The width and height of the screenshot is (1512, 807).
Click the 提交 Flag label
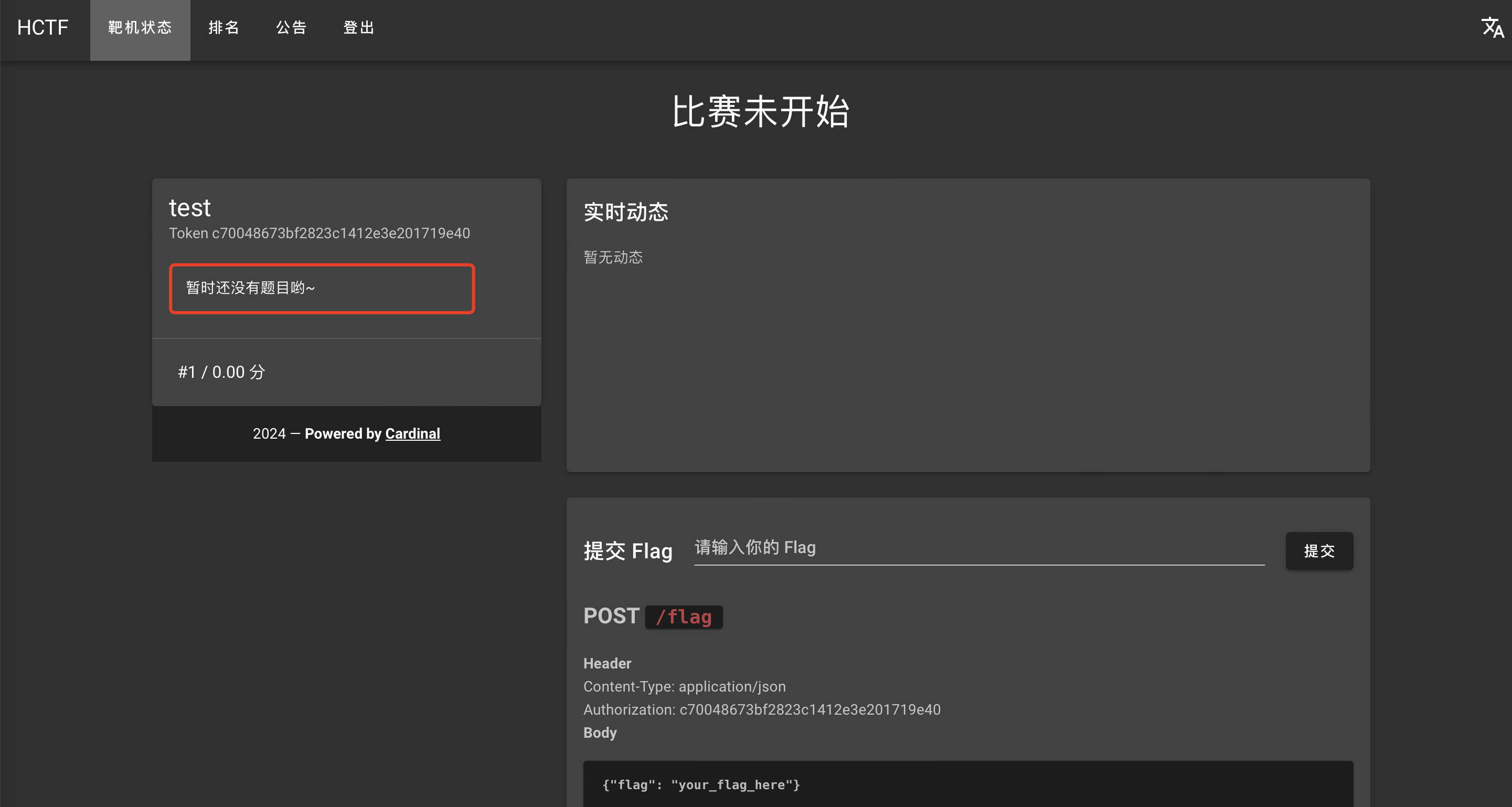(x=628, y=551)
